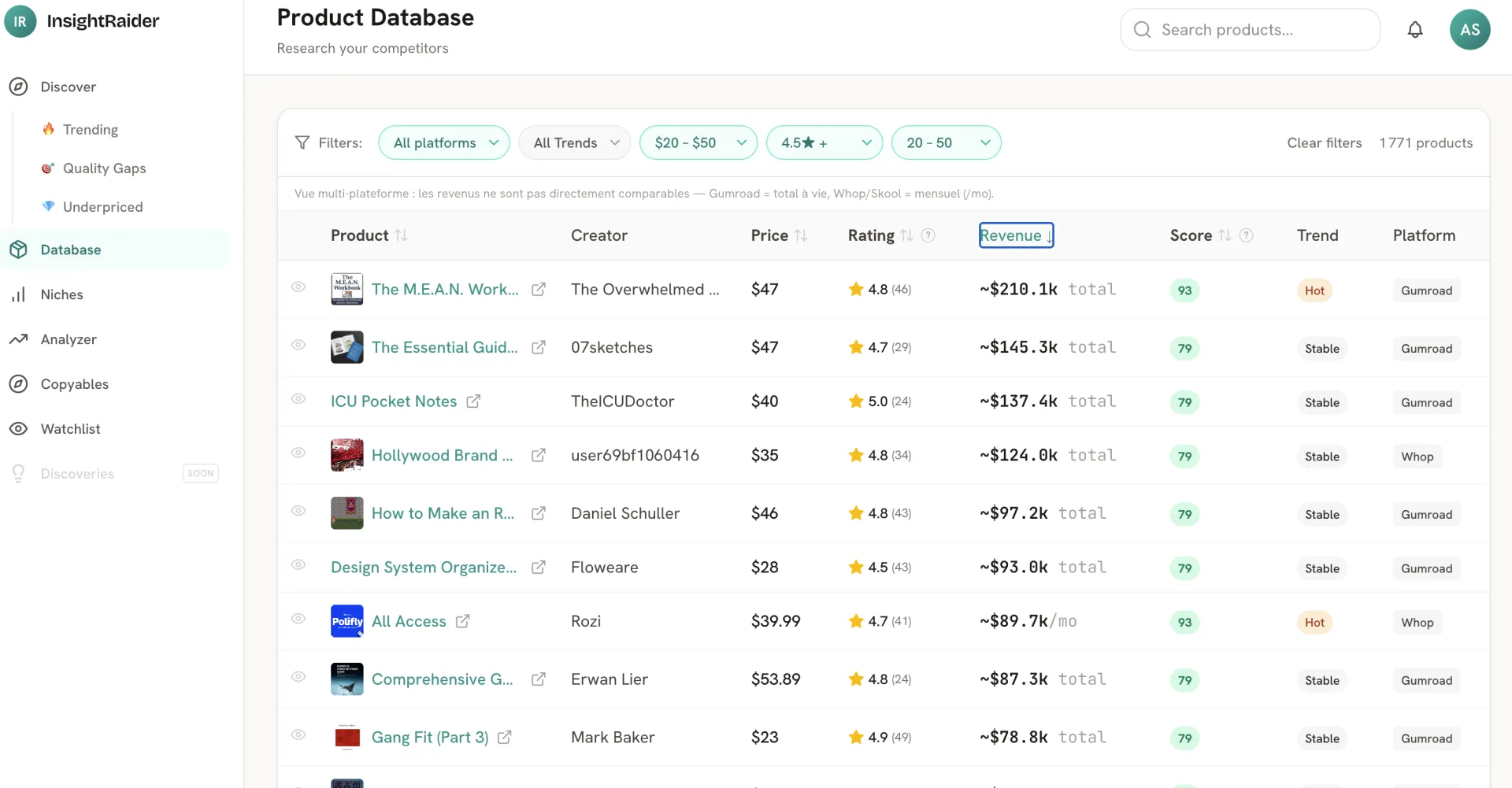Toggle watchlist eye for Design System Organizer
Screen dimensions: 1512x788
pos(298,564)
